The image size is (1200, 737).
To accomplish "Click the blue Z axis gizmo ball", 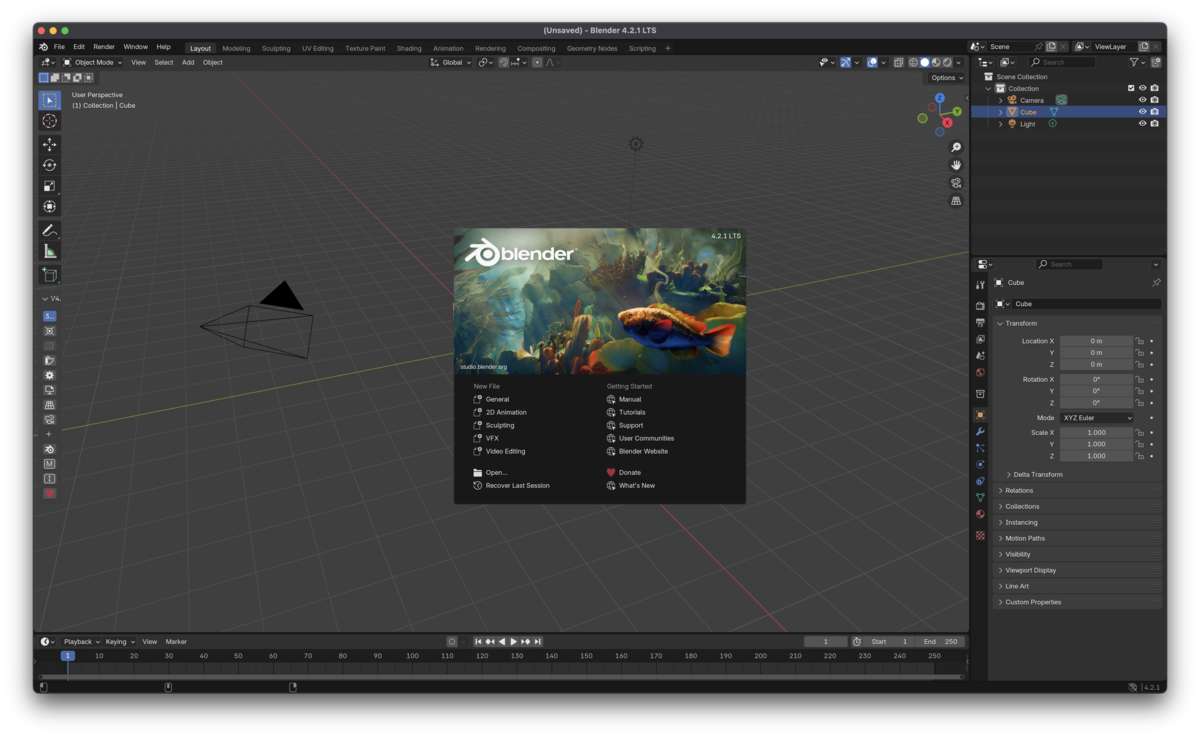I will (940, 98).
